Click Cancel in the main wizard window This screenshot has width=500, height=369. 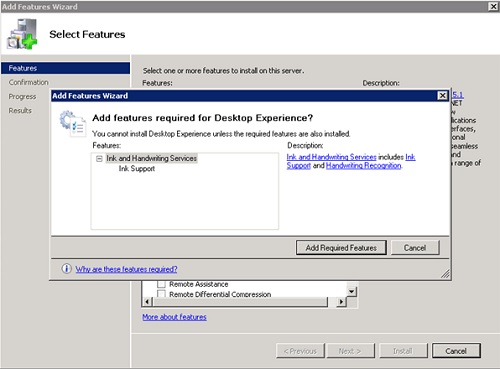coord(456,351)
